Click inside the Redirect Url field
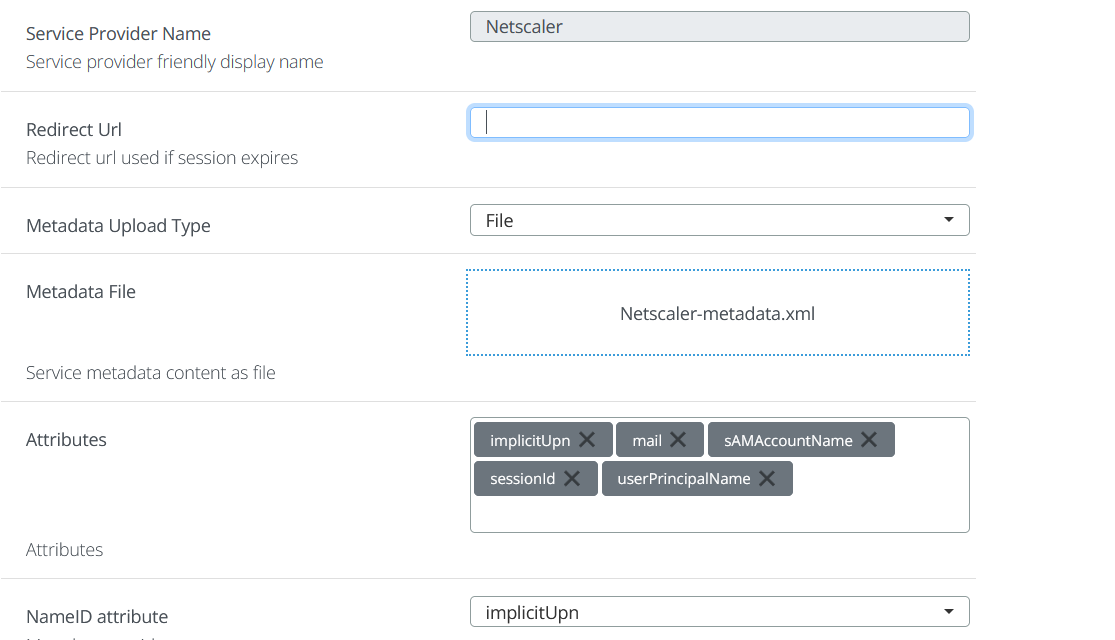This screenshot has height=640, width=1115. click(720, 122)
